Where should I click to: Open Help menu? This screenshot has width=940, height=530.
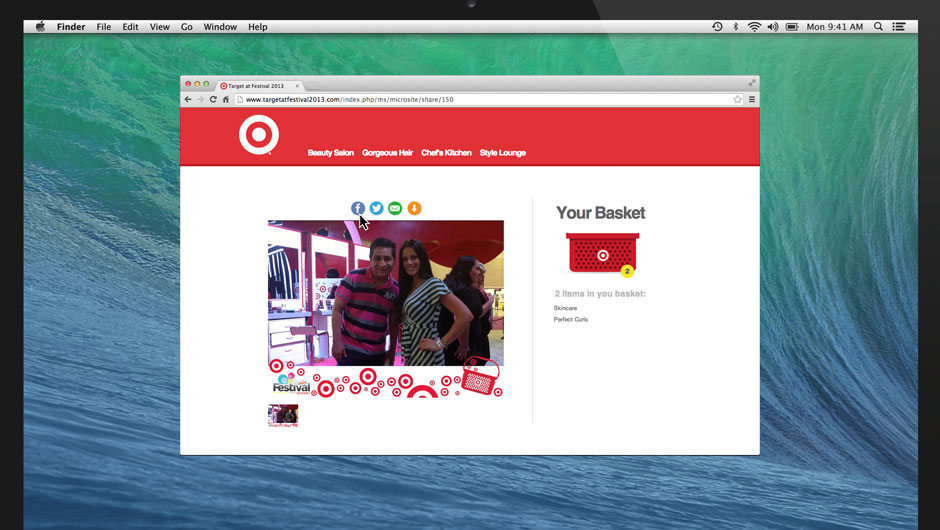258,26
